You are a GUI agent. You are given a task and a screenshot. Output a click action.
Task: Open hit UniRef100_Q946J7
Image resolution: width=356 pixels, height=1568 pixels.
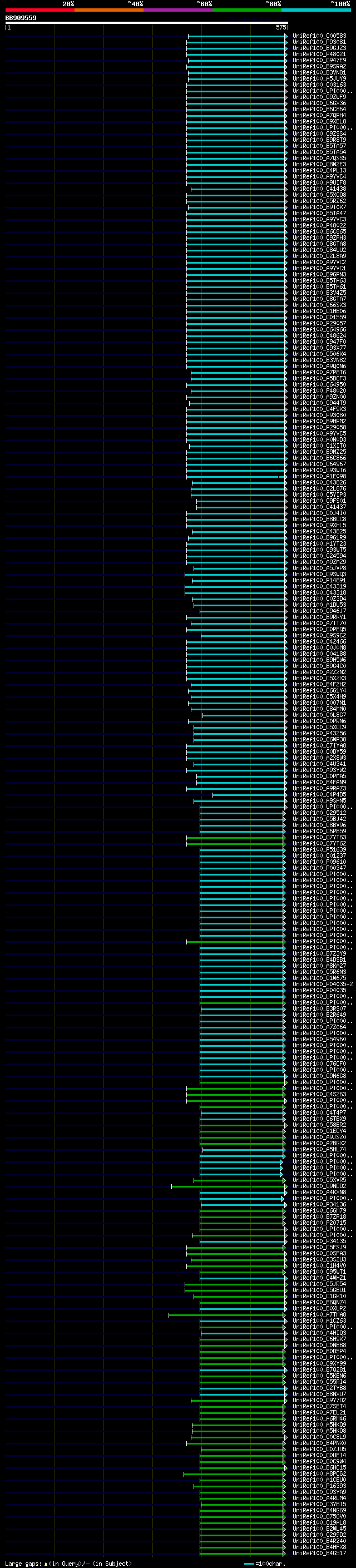(x=319, y=611)
